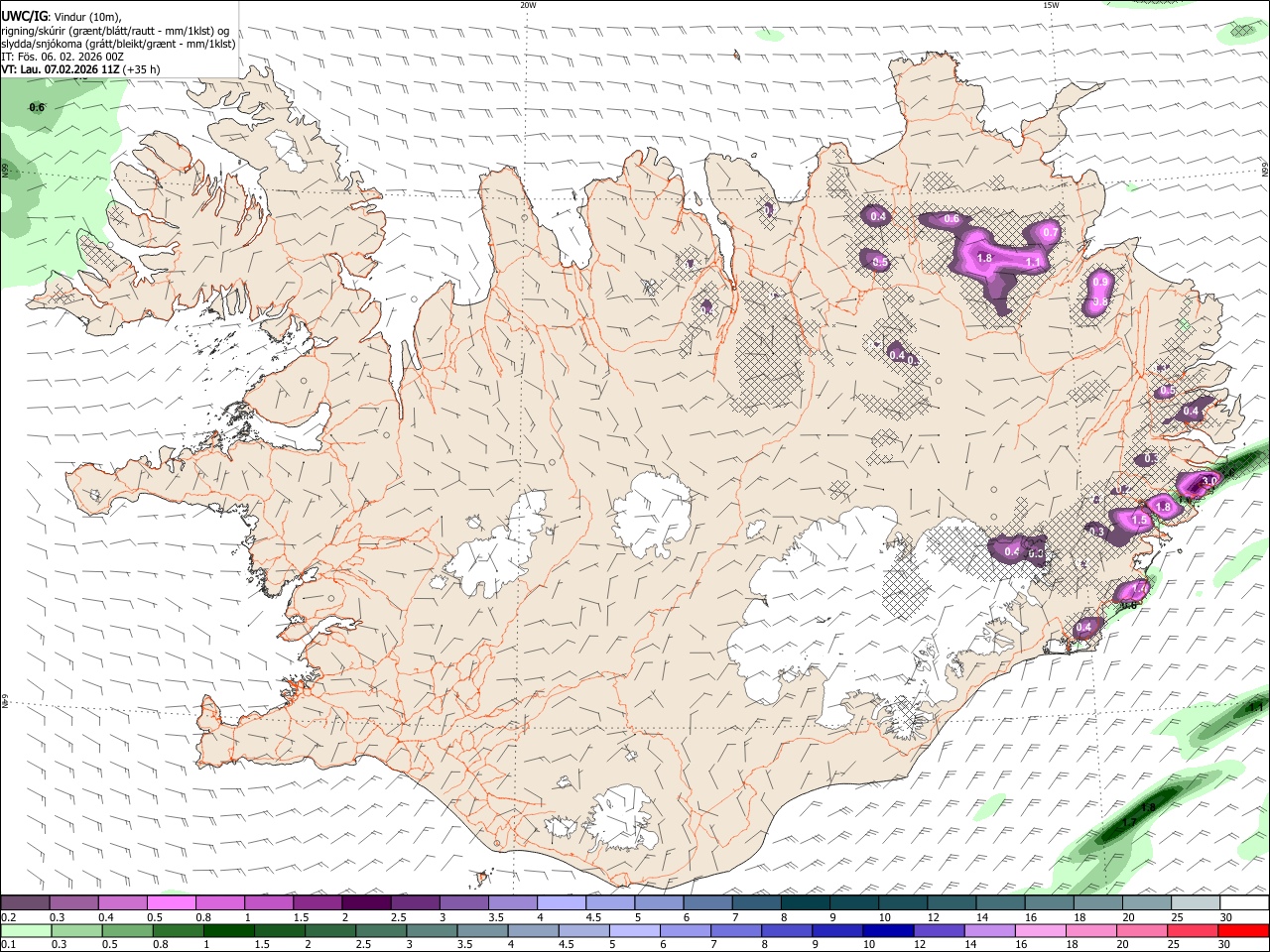Pick the palest green 0.1–0.3 lower legend swatch
Screen dimensions: 1270x952
click(26, 930)
